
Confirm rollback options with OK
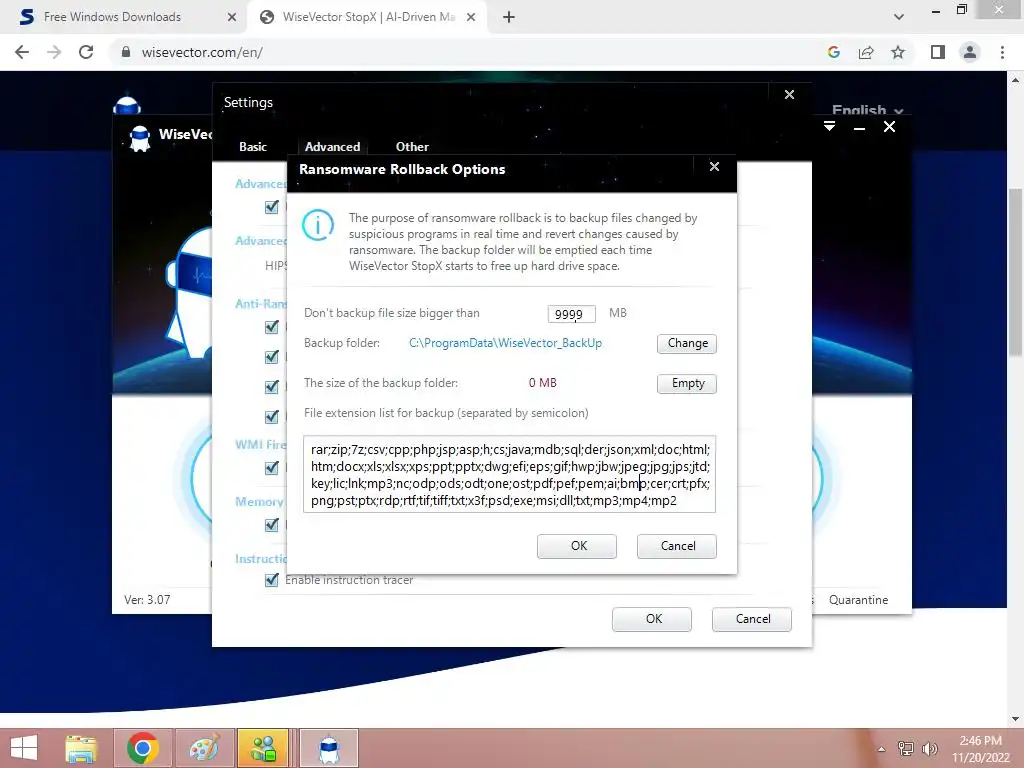tap(577, 546)
